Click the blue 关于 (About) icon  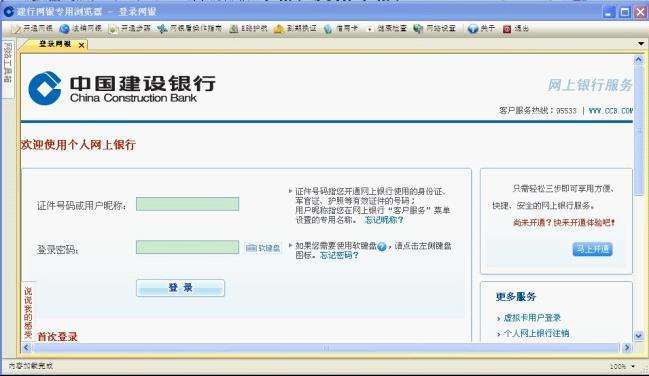(x=473, y=29)
